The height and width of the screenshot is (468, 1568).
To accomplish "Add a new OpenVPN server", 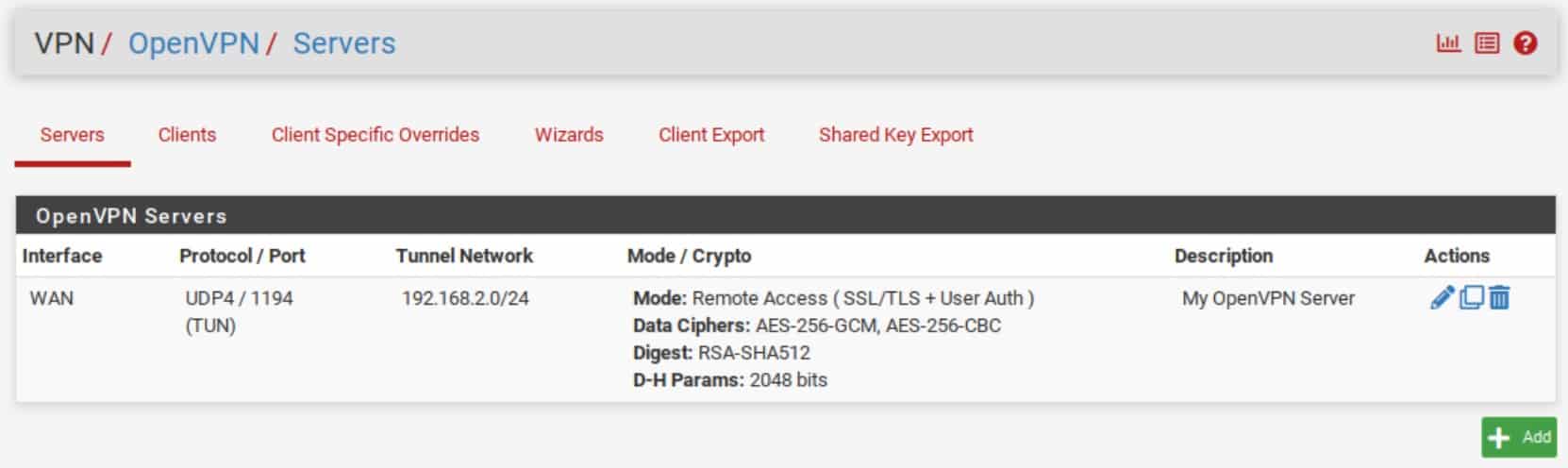I will (x=1518, y=438).
